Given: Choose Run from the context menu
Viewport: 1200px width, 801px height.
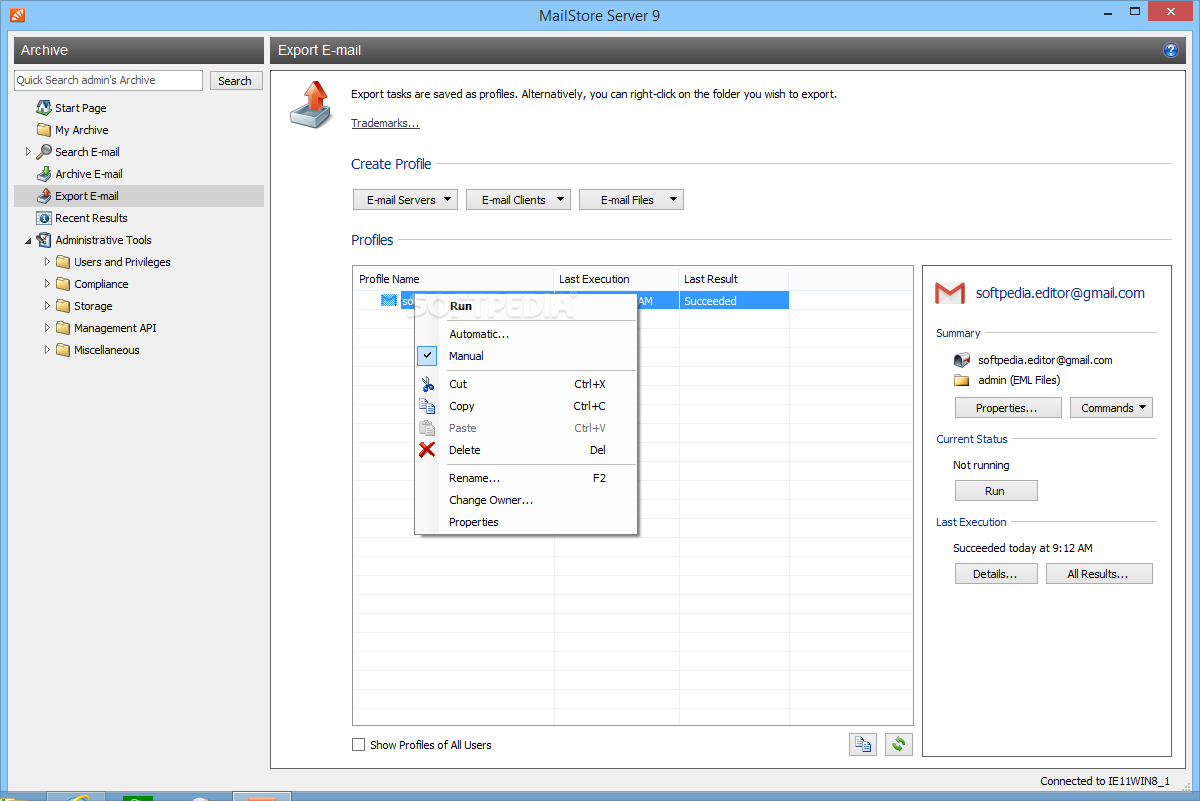Looking at the screenshot, I should [526, 306].
